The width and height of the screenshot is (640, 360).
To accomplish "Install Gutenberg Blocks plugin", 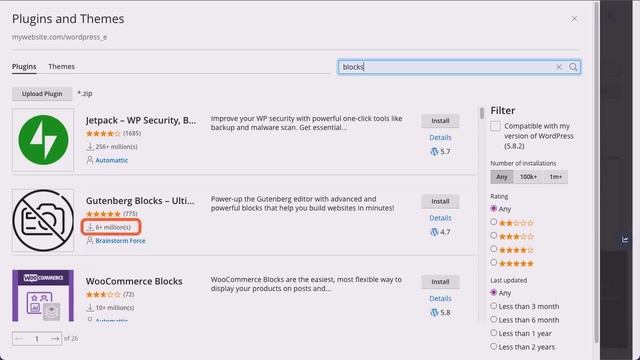I will 440,201.
